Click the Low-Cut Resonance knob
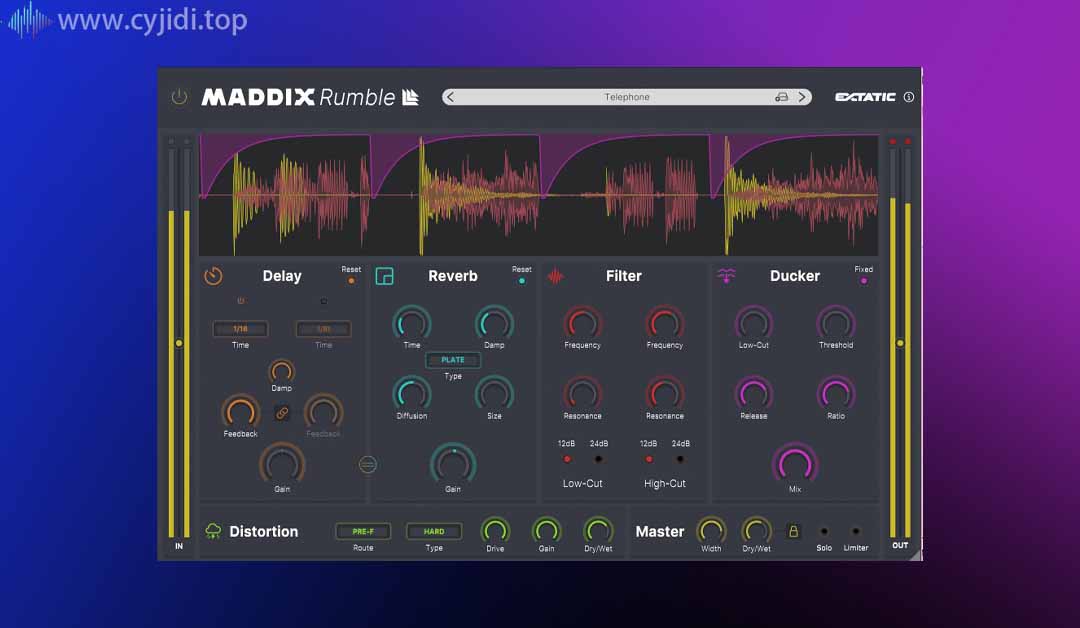 [x=583, y=394]
